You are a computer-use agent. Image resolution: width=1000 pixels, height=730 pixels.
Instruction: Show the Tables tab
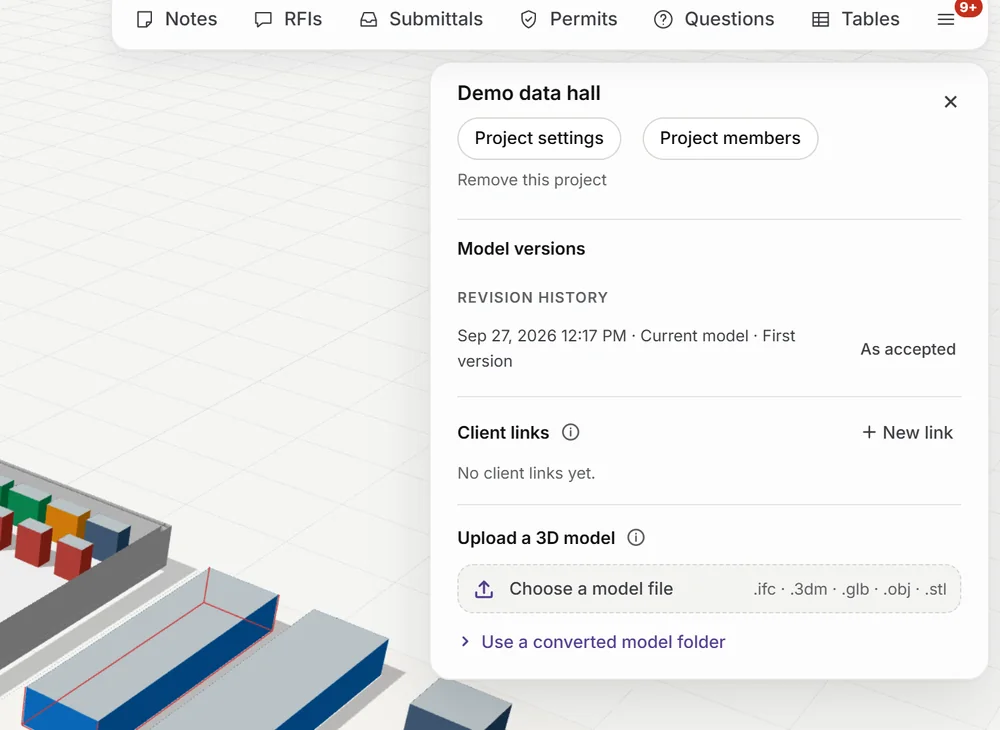855,19
